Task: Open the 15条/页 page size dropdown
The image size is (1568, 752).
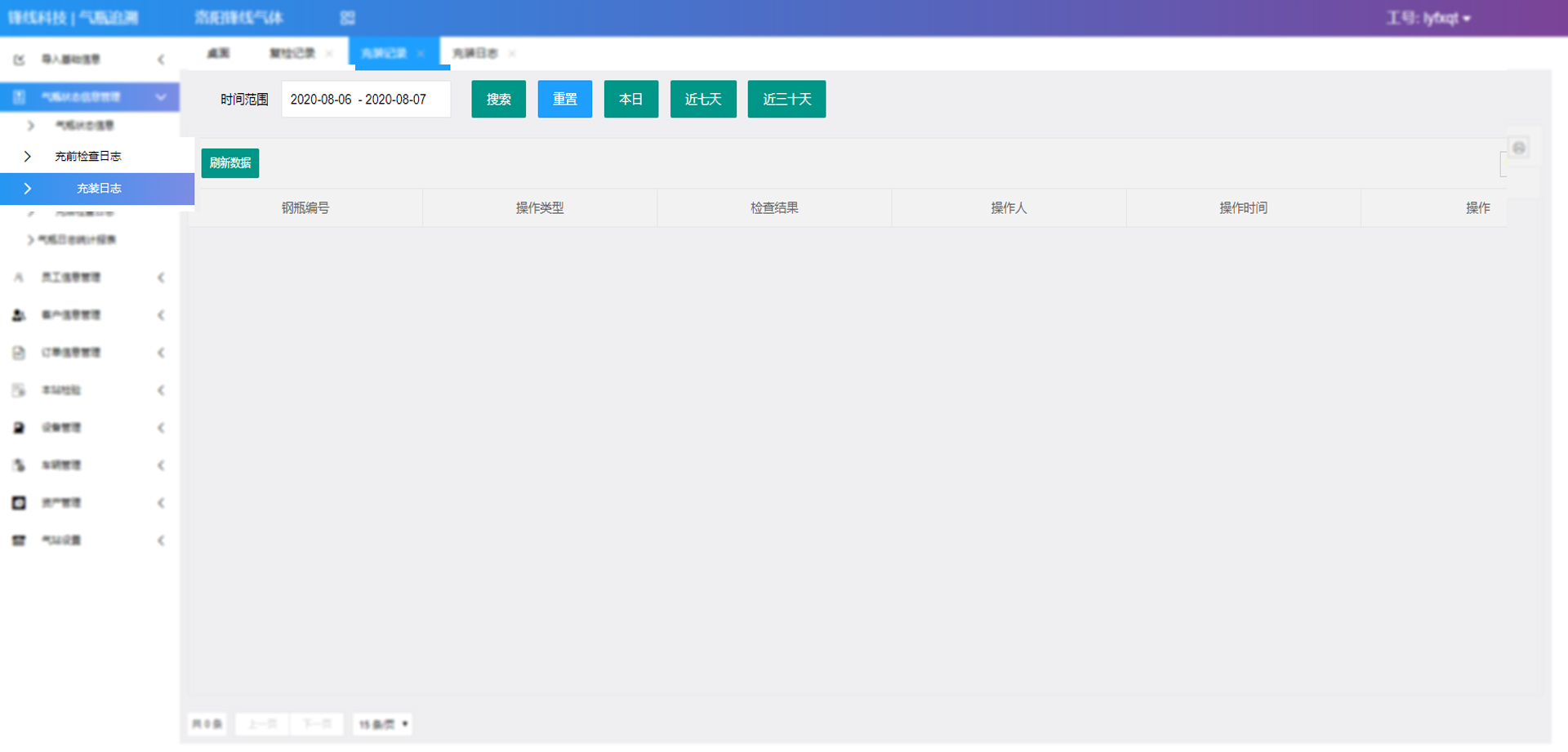Action: click(x=382, y=724)
